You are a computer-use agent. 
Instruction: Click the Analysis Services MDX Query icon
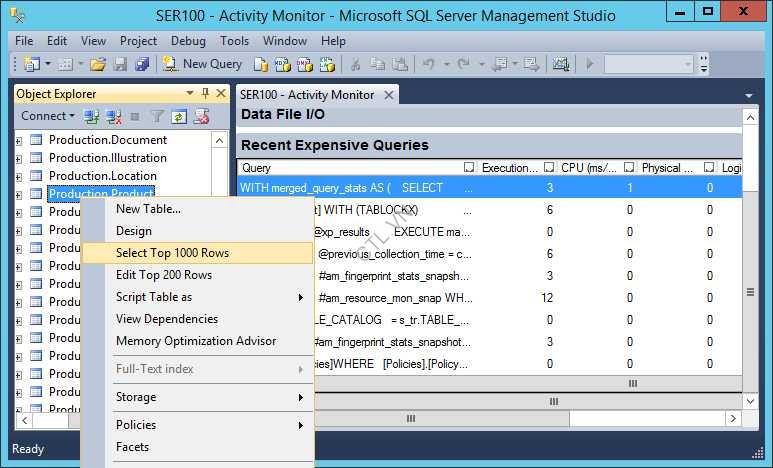[282, 65]
